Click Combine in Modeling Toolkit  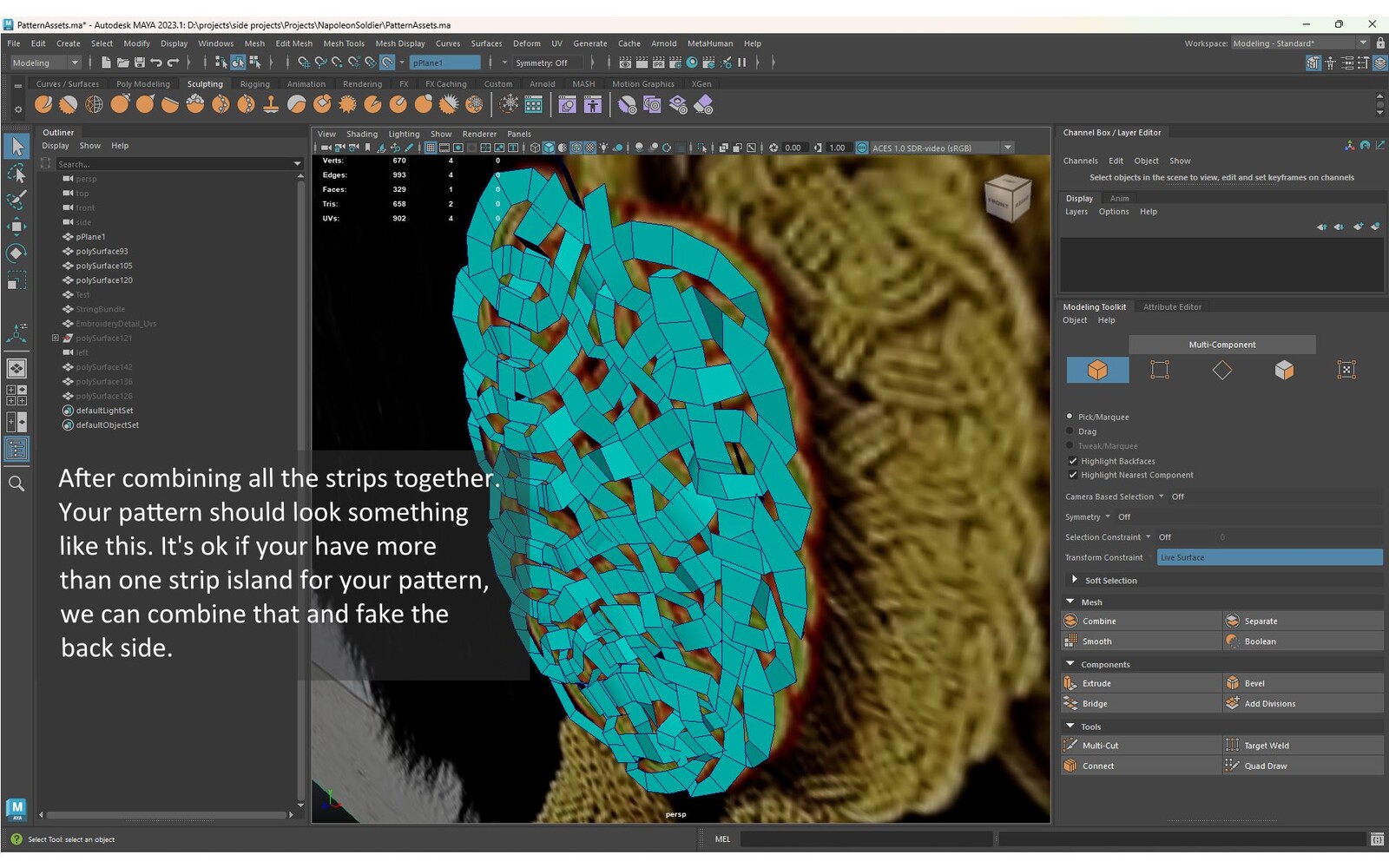click(x=1141, y=621)
